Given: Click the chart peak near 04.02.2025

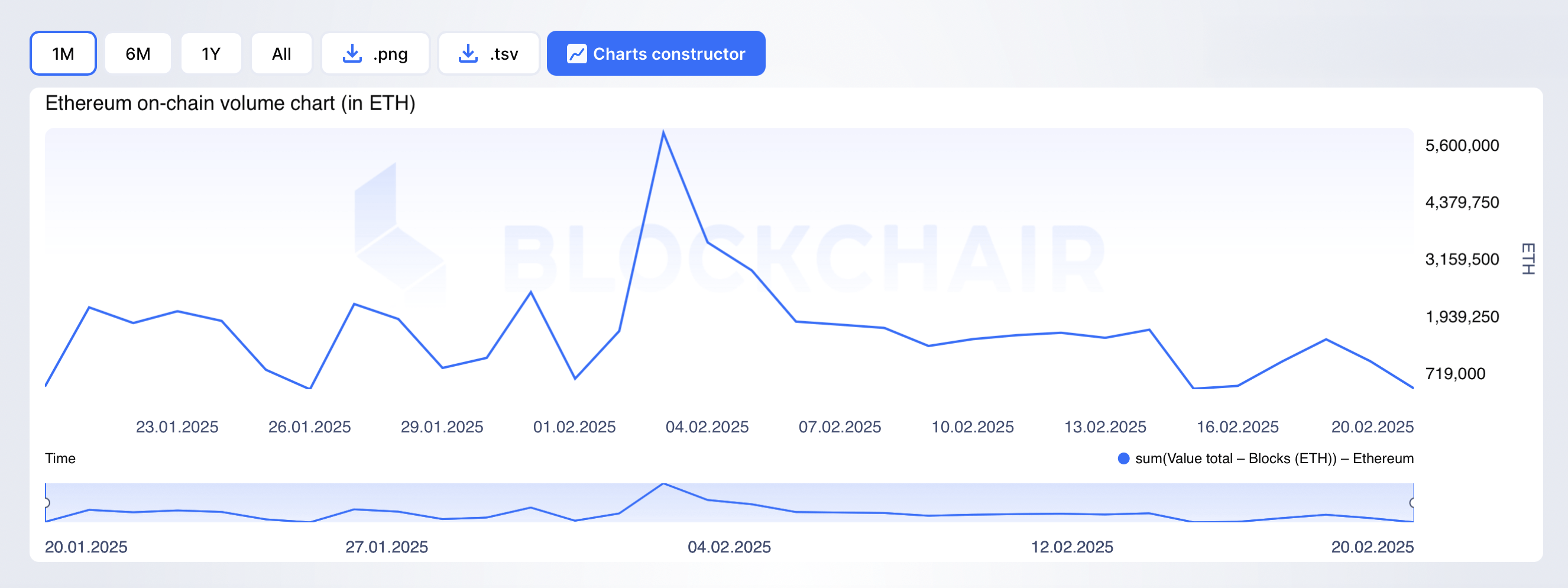Looking at the screenshot, I should coord(664,133).
